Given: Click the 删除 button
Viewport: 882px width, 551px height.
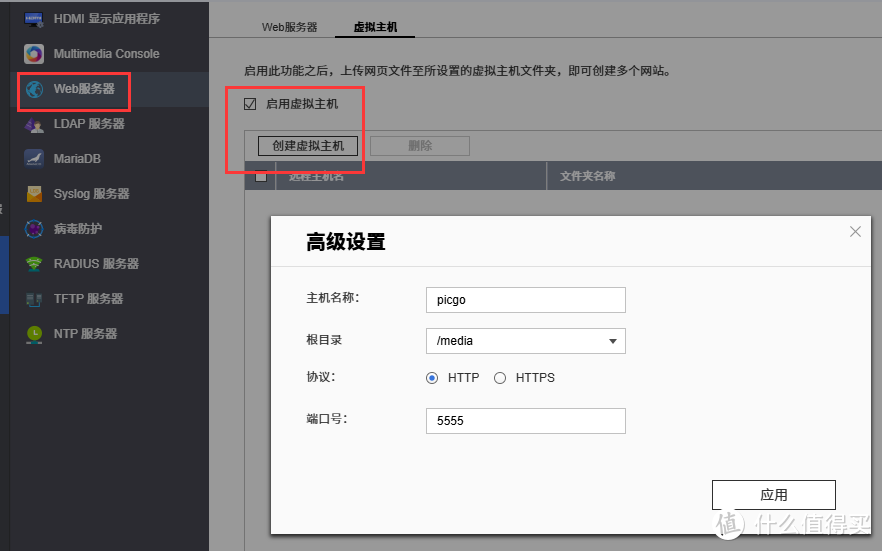Looking at the screenshot, I should point(420,146).
